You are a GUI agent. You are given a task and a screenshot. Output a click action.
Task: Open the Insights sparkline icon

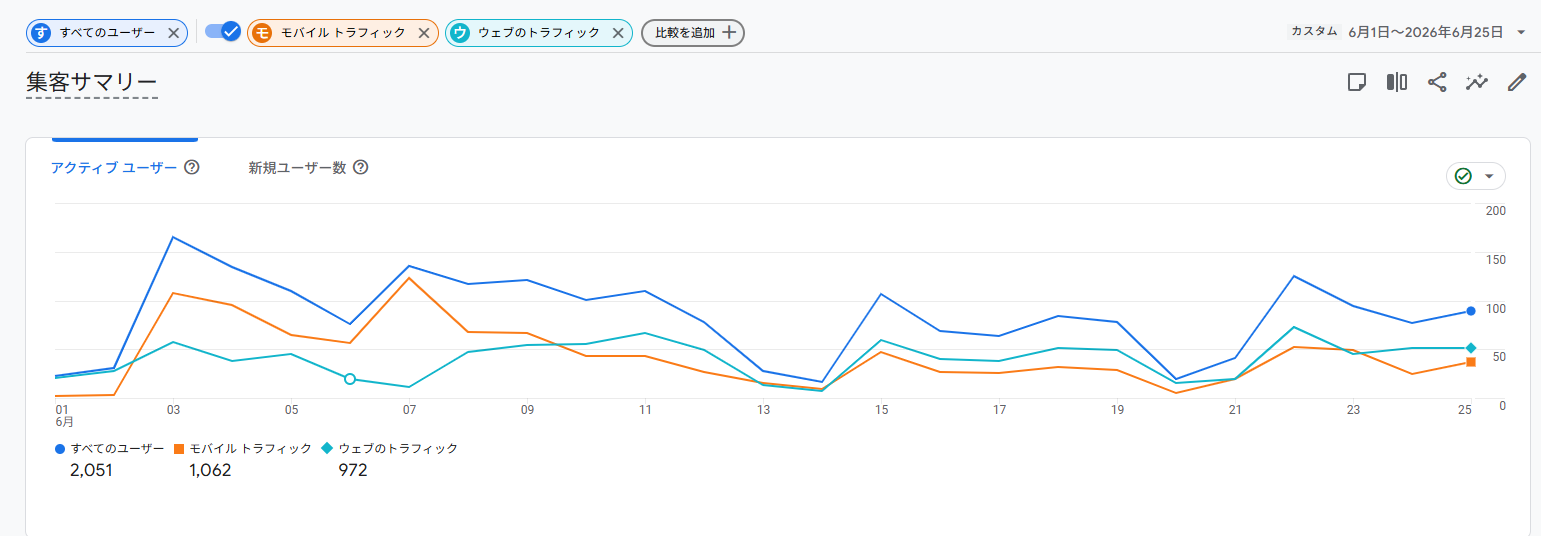pyautogui.click(x=1477, y=82)
